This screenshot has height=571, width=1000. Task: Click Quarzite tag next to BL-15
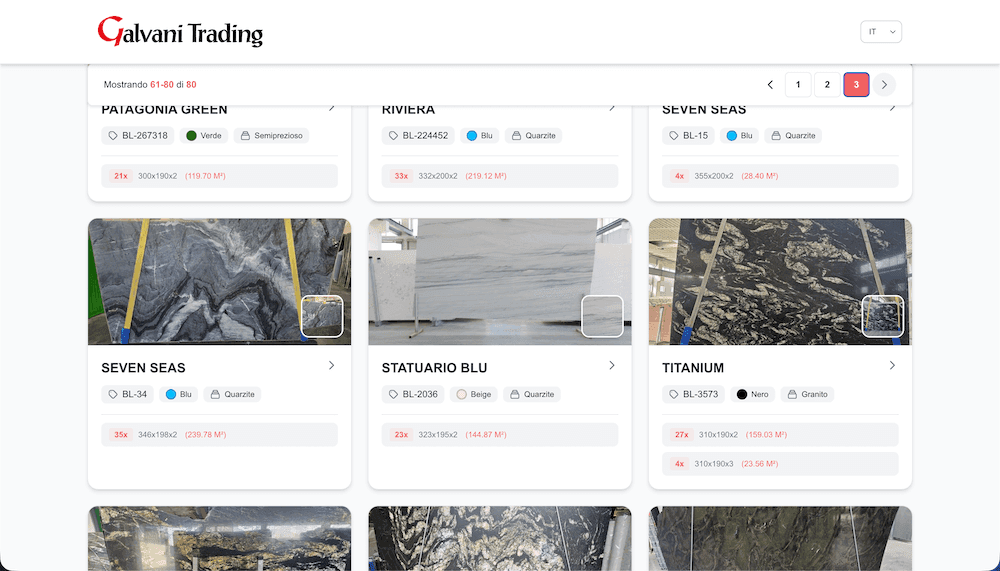click(793, 136)
